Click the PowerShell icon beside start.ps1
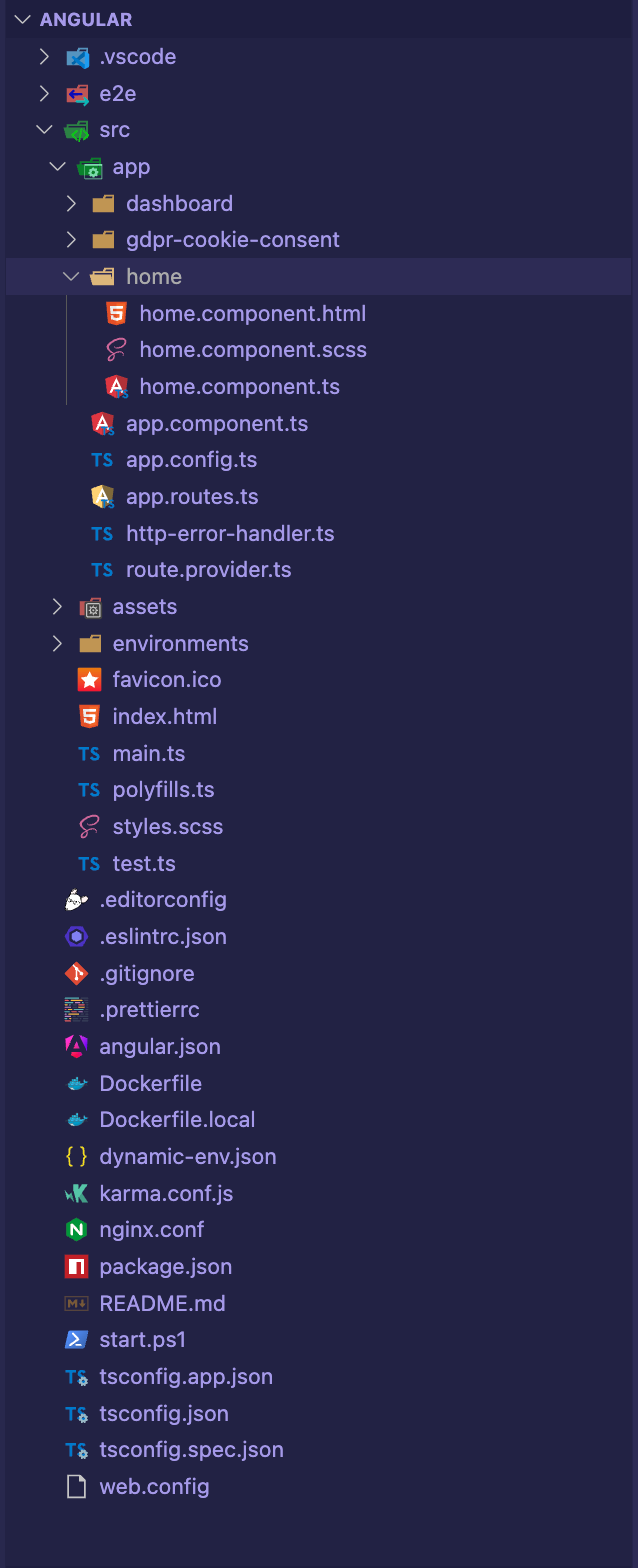Screen dimensions: 638x1568 (x=75, y=1339)
